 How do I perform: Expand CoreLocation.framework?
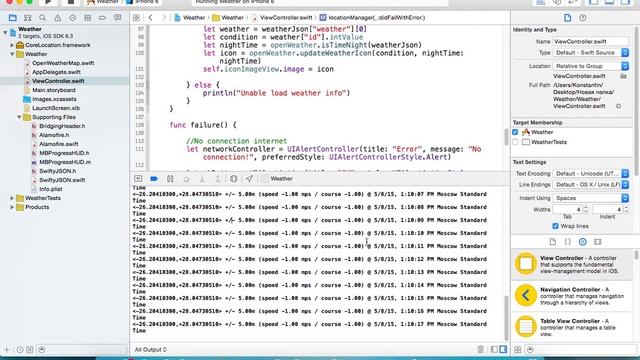tap(12, 45)
